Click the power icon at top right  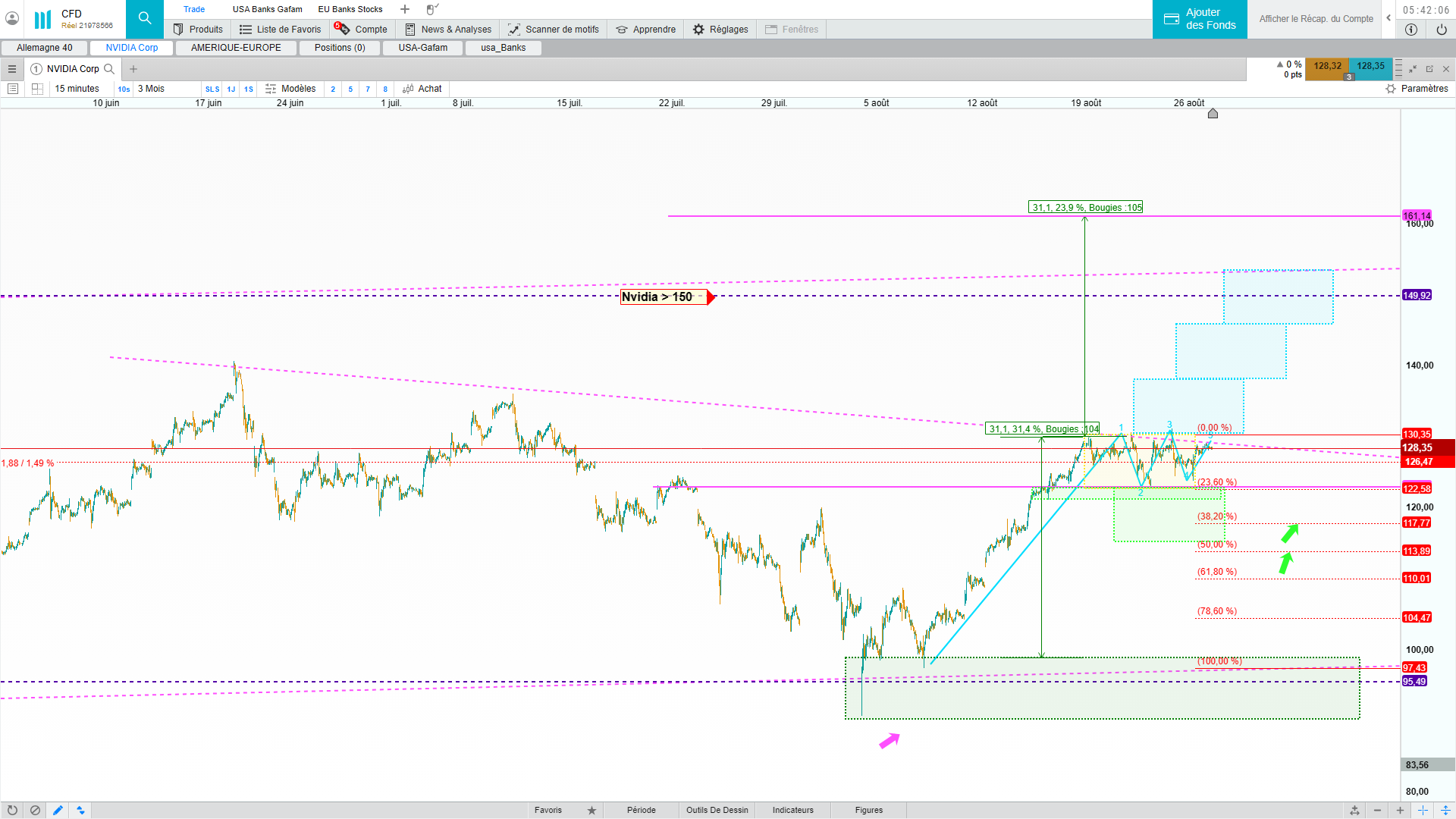tap(1441, 30)
